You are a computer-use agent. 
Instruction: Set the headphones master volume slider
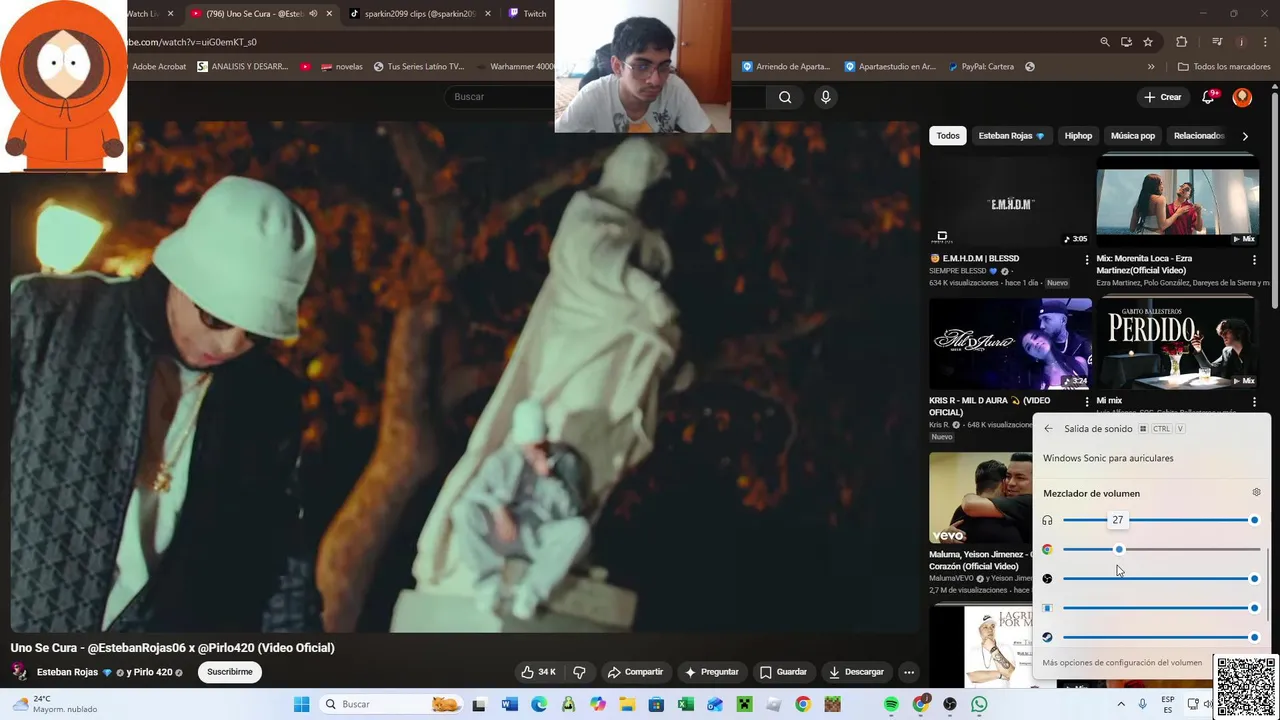(x=1161, y=520)
